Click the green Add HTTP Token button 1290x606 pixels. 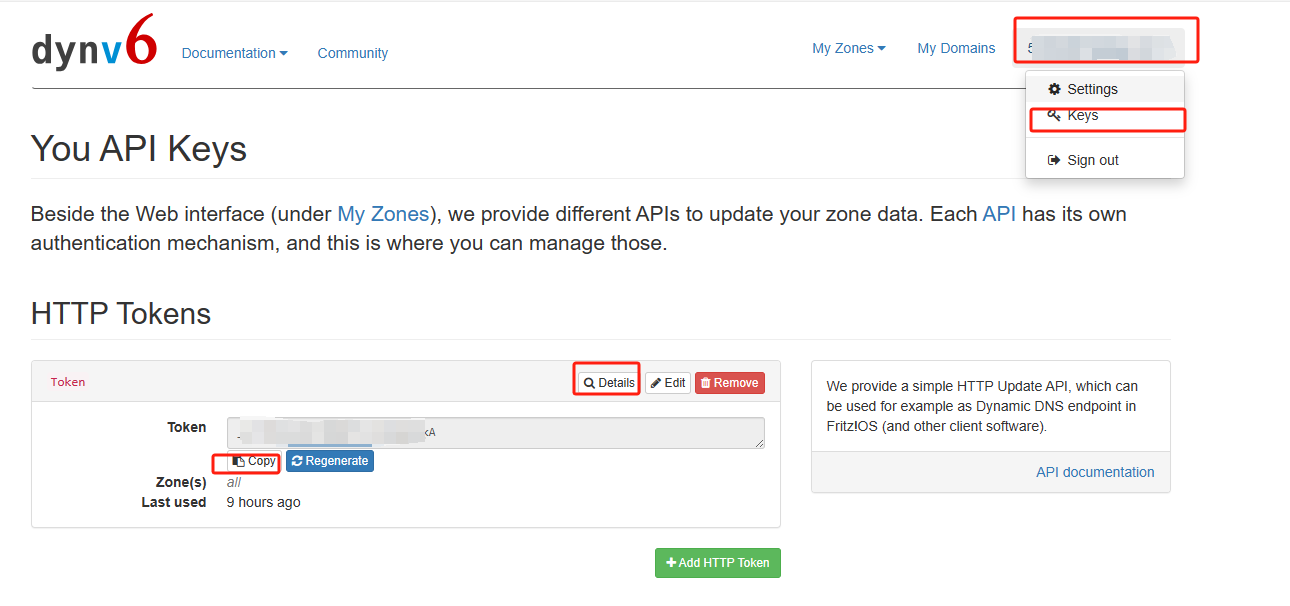tap(717, 563)
